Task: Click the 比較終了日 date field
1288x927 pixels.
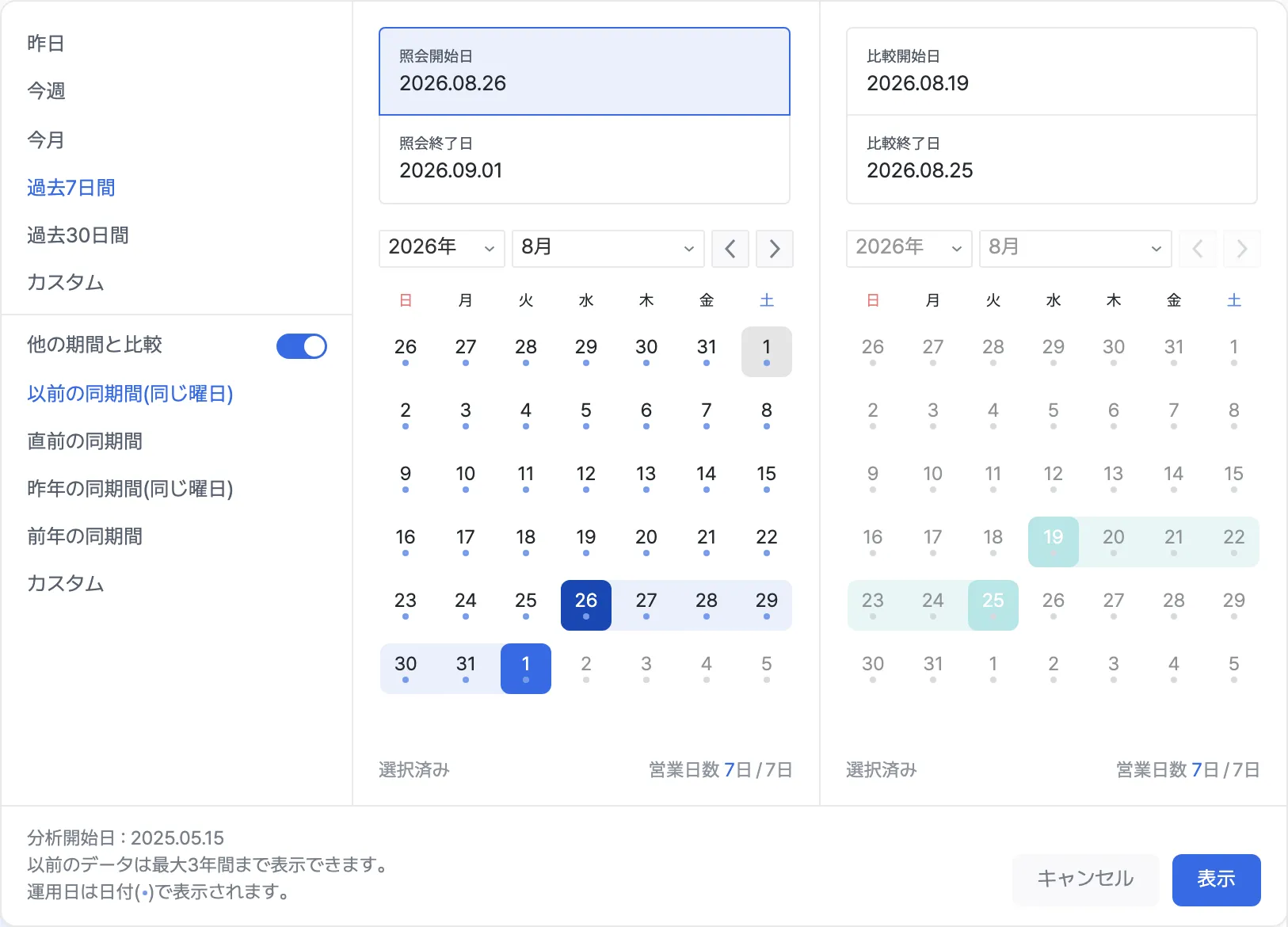Action: 1052,159
